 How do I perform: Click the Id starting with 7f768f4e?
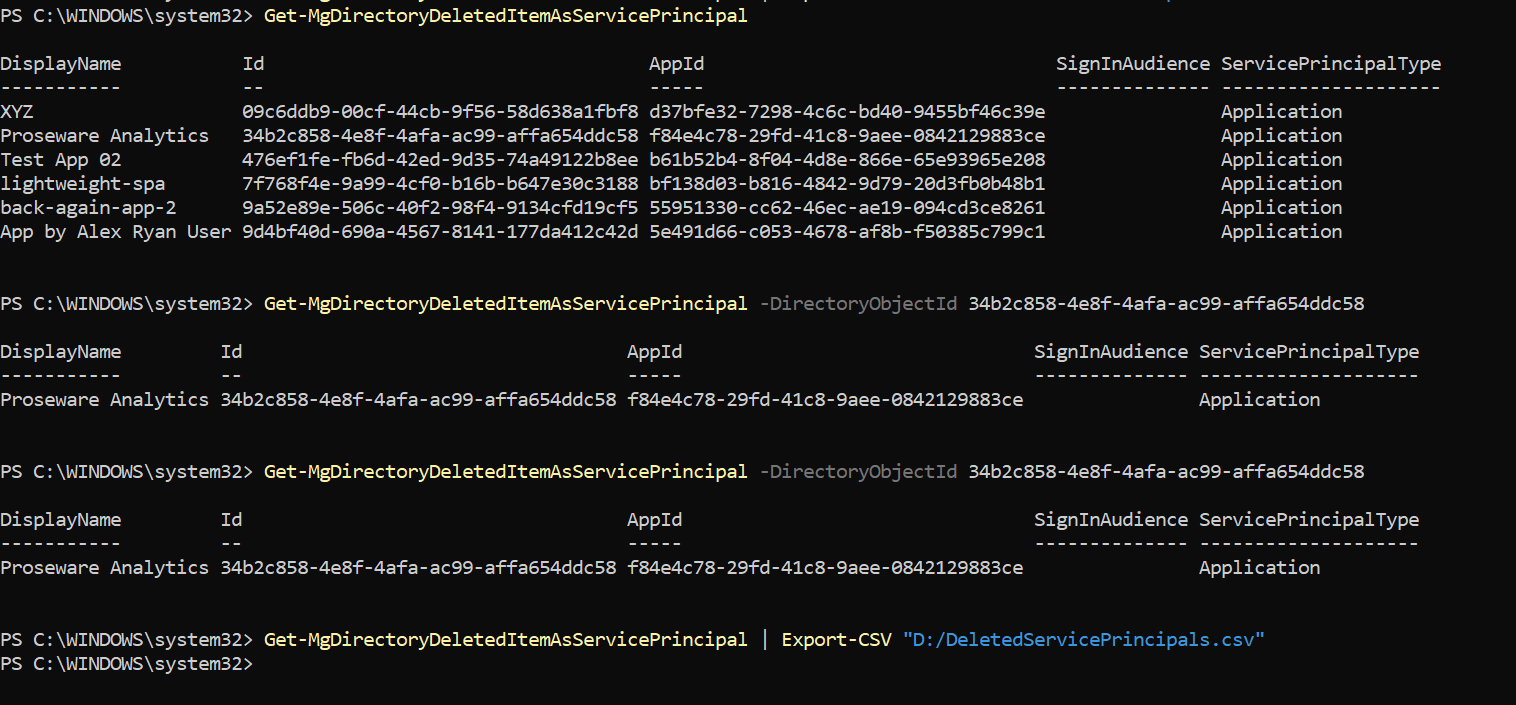point(440,183)
